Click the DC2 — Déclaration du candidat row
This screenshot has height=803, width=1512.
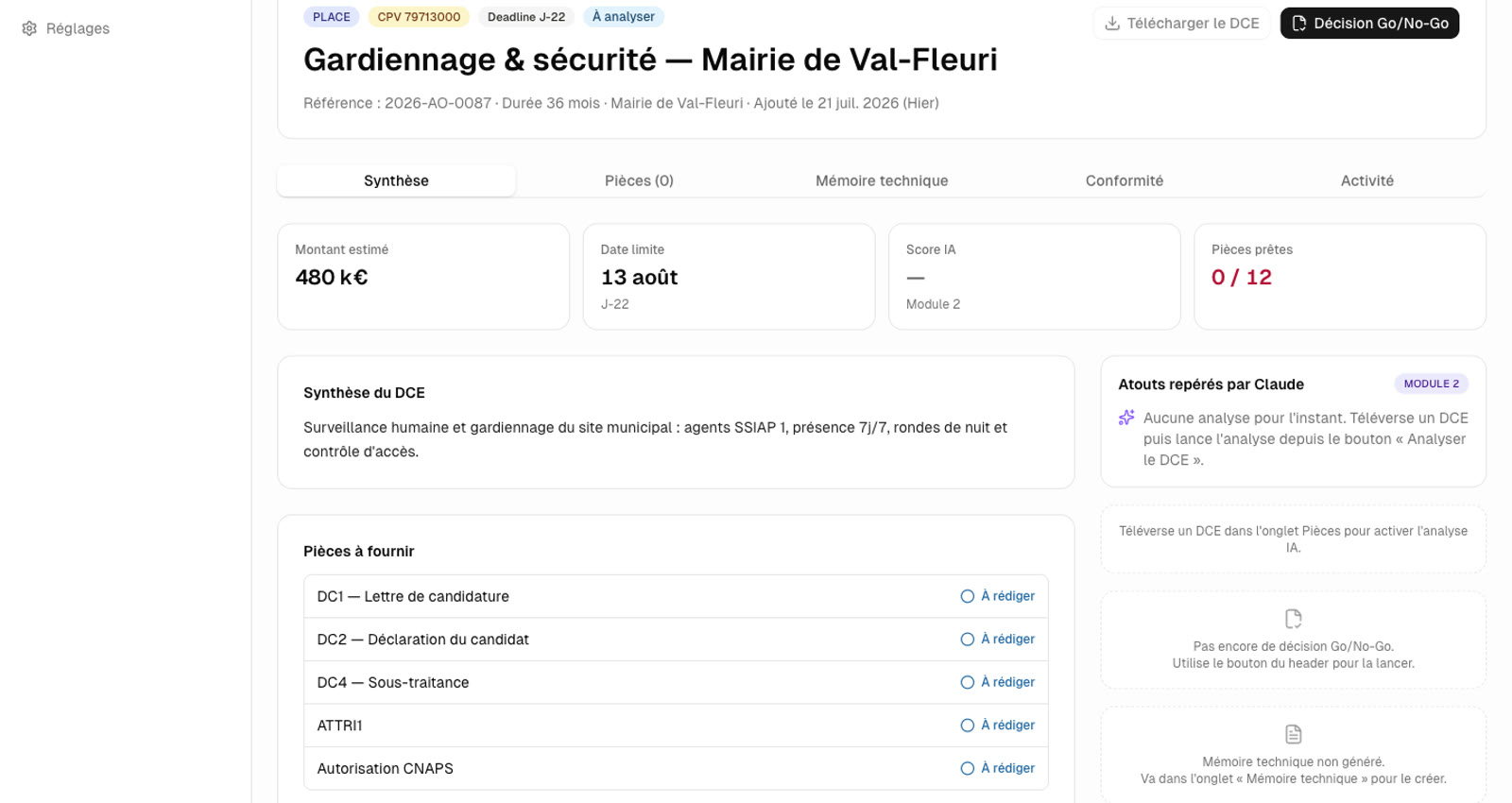point(676,640)
